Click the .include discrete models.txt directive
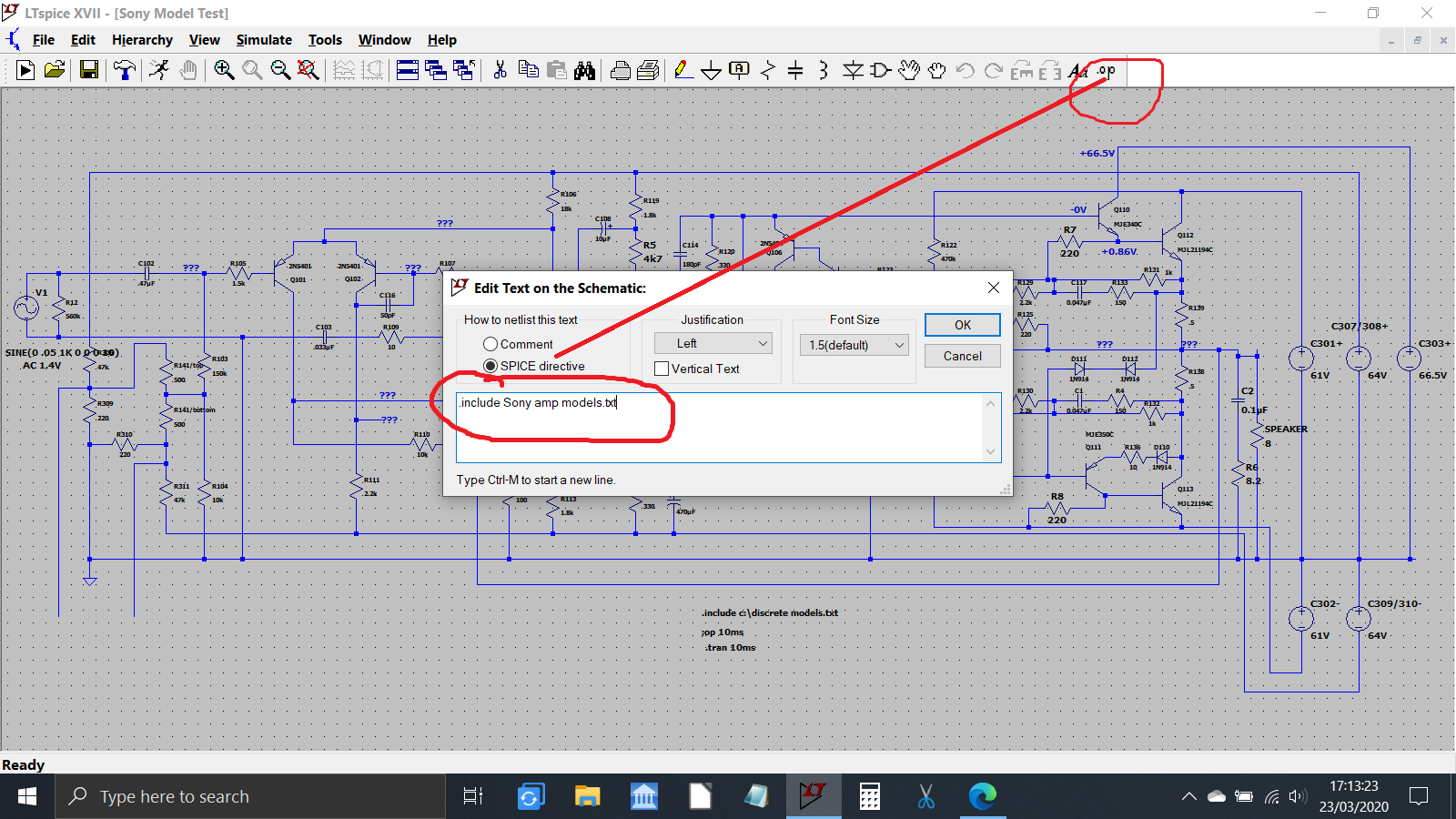The height and width of the screenshot is (819, 1456). (x=770, y=613)
